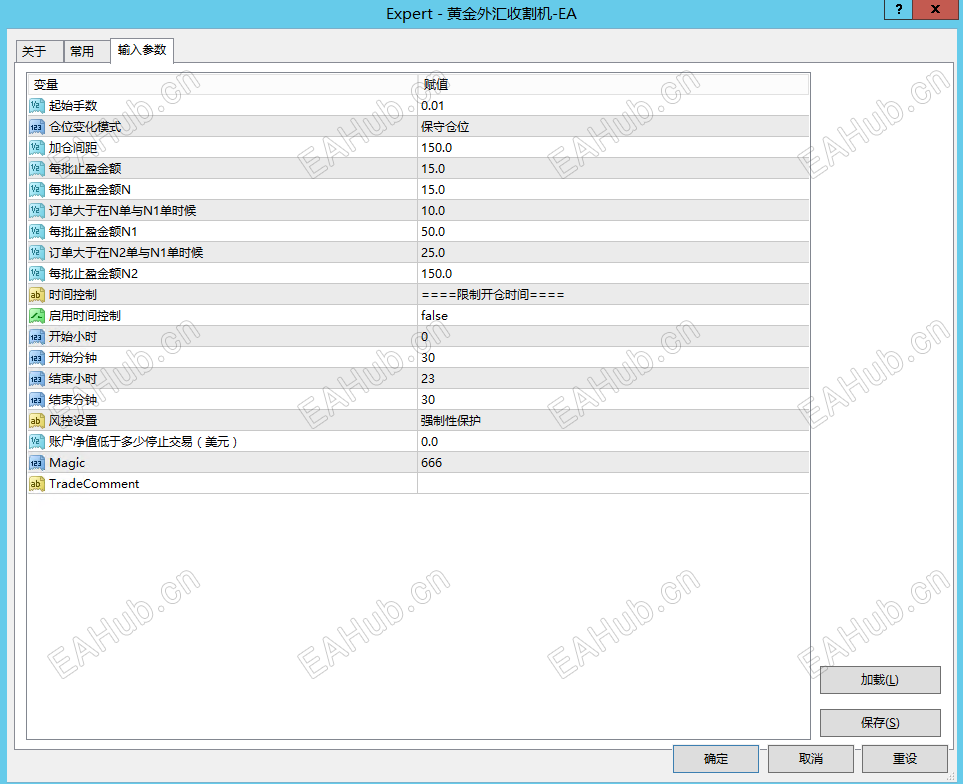Select the 订单大于在N单与N1单时候 value 10.0
This screenshot has height=784, width=963.
pos(613,211)
